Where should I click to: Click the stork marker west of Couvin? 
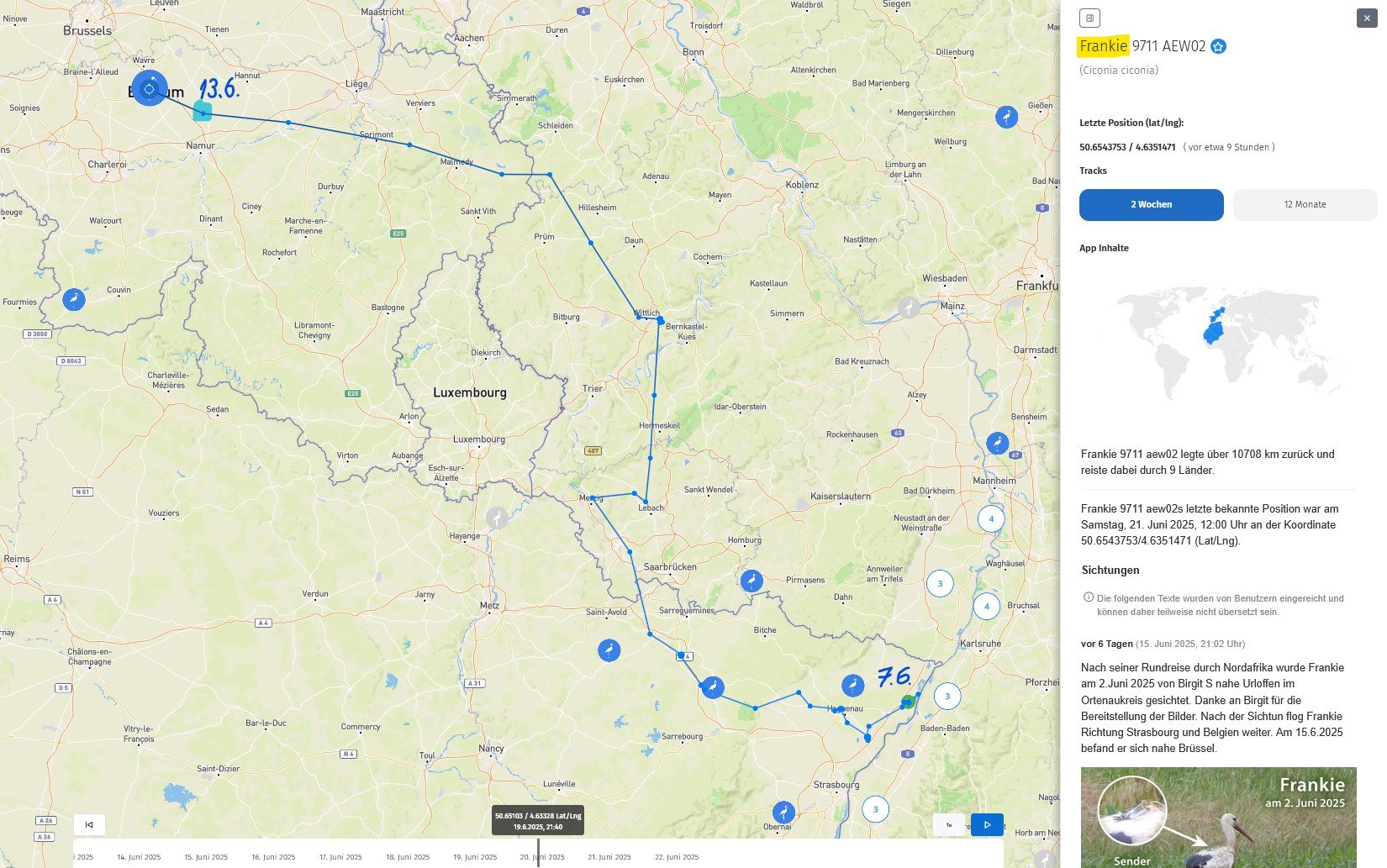(x=74, y=298)
